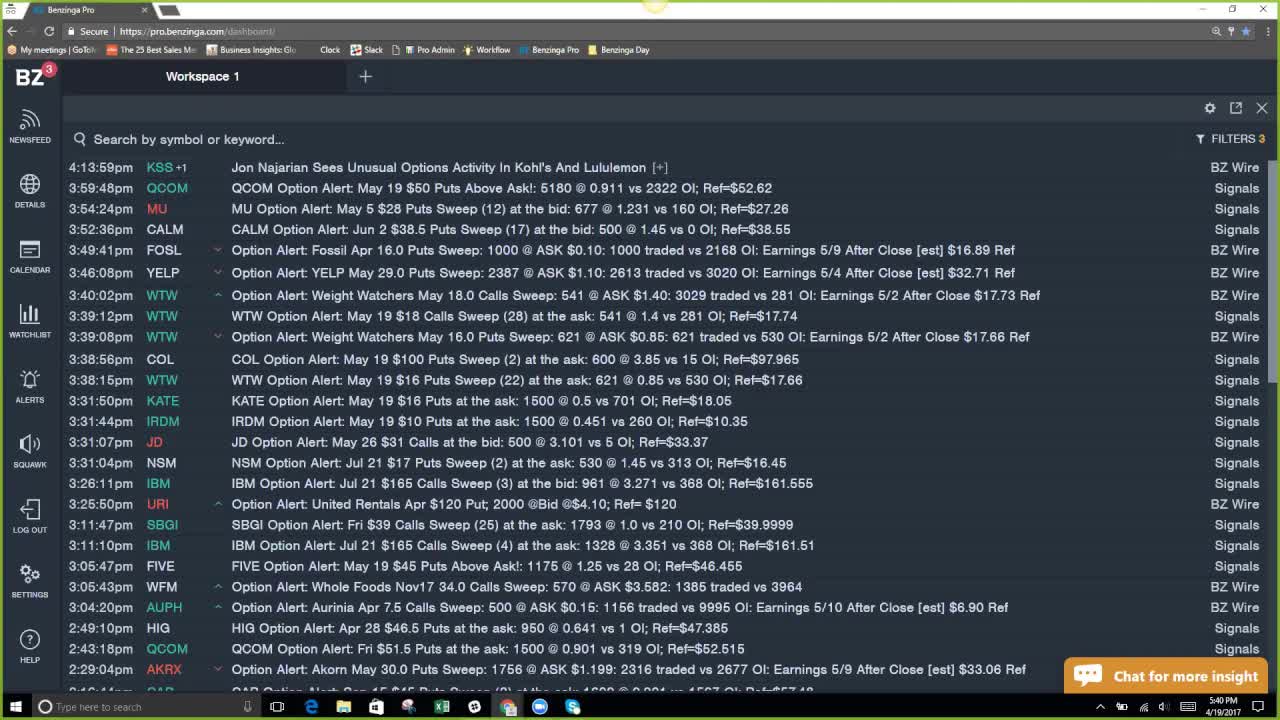Screen dimensions: 1280x720
Task: Switch to the Workspace 1 tab
Action: 202,76
